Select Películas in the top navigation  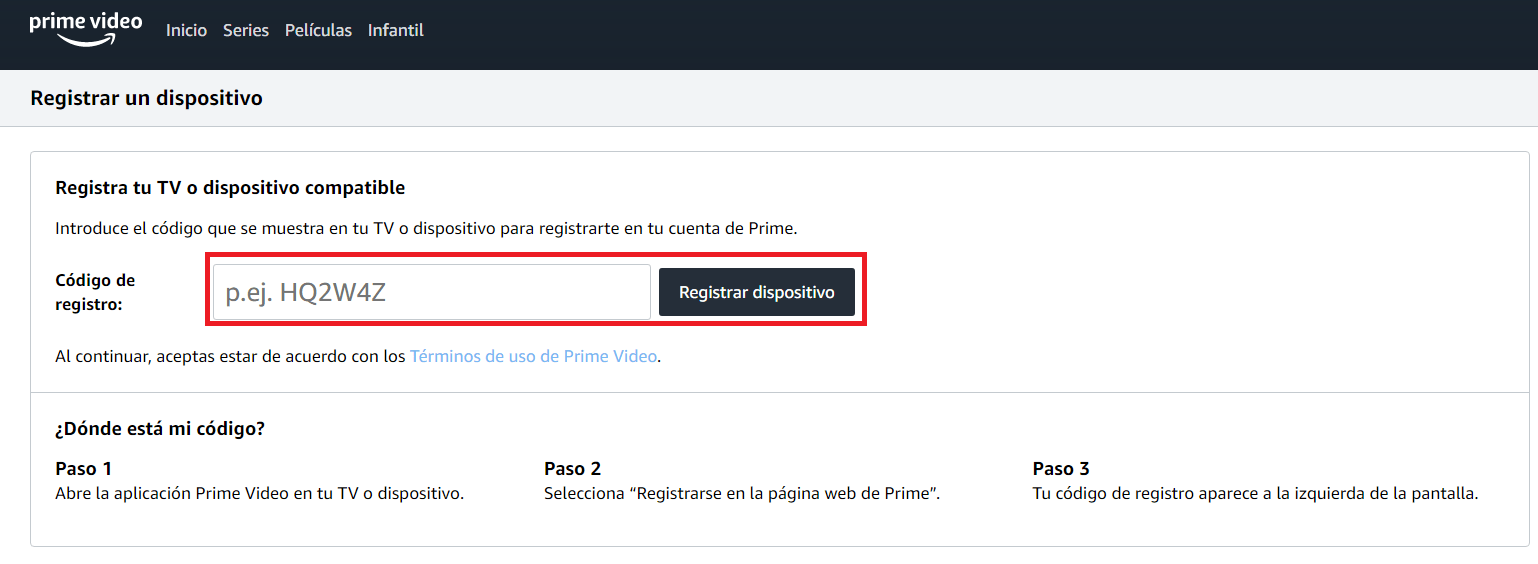pos(318,30)
